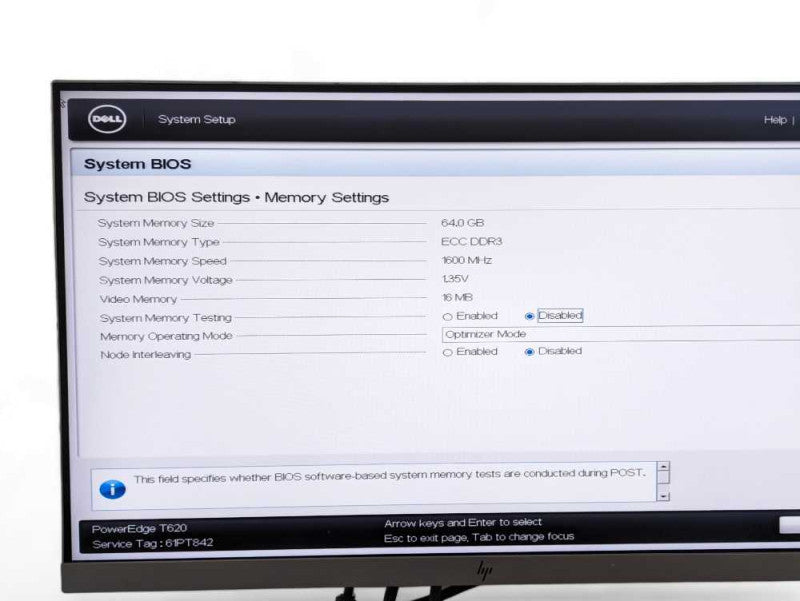Viewport: 800px width, 601px height.
Task: Select the Node Interleaving label
Action: [x=145, y=355]
